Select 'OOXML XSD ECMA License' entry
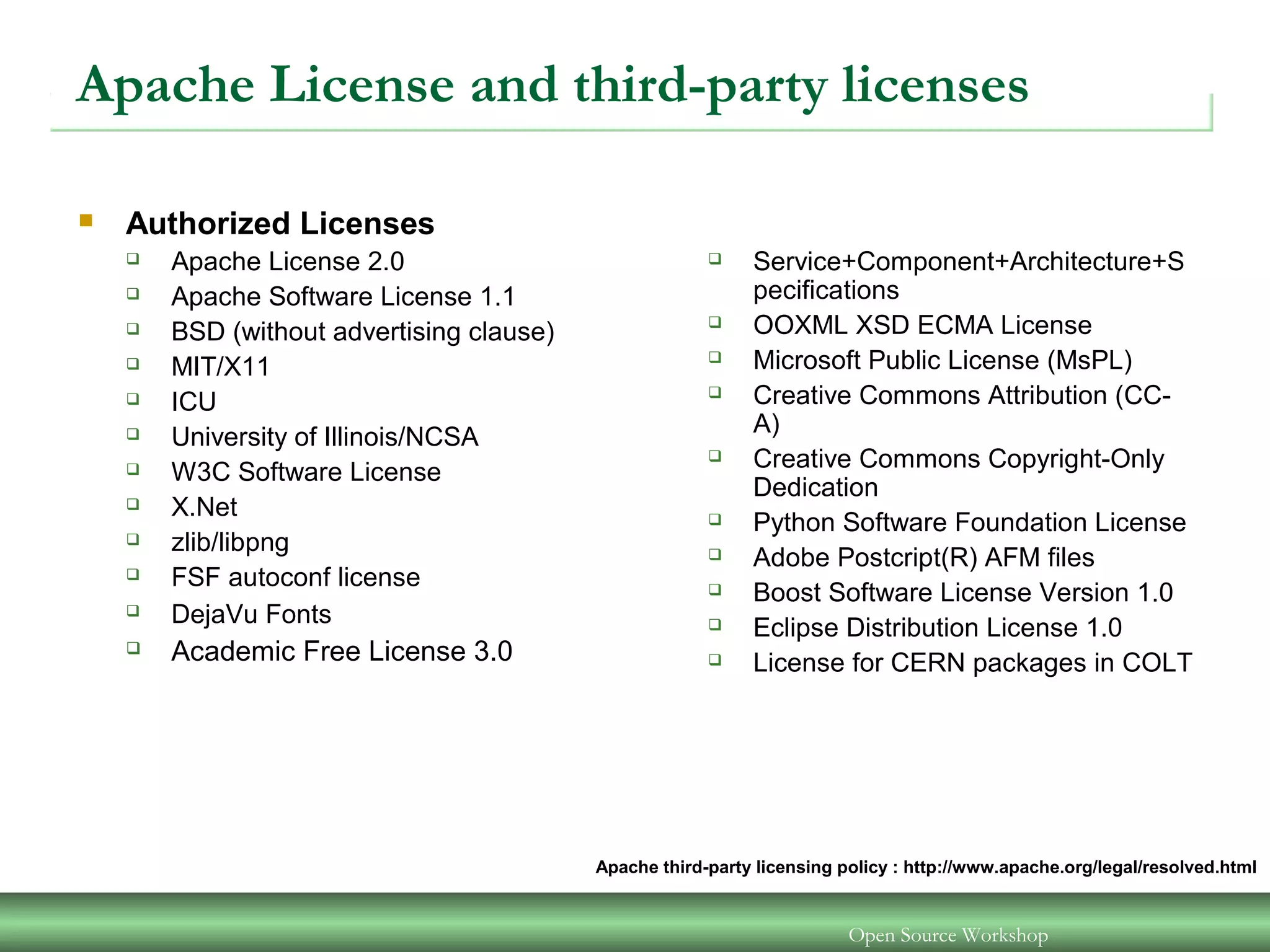 click(922, 325)
